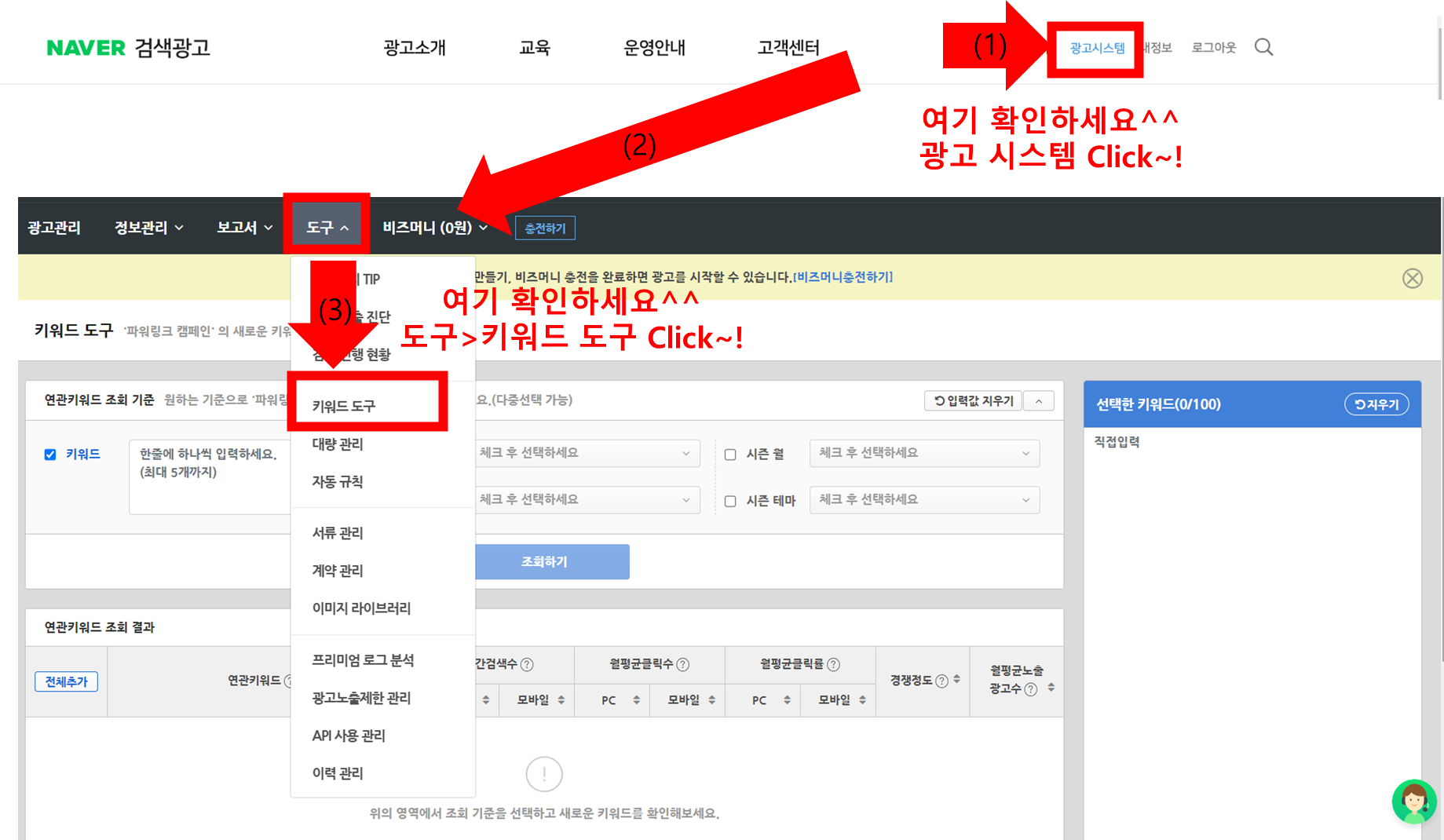Sort by 경쟁정도 column arrows

pyautogui.click(x=956, y=680)
